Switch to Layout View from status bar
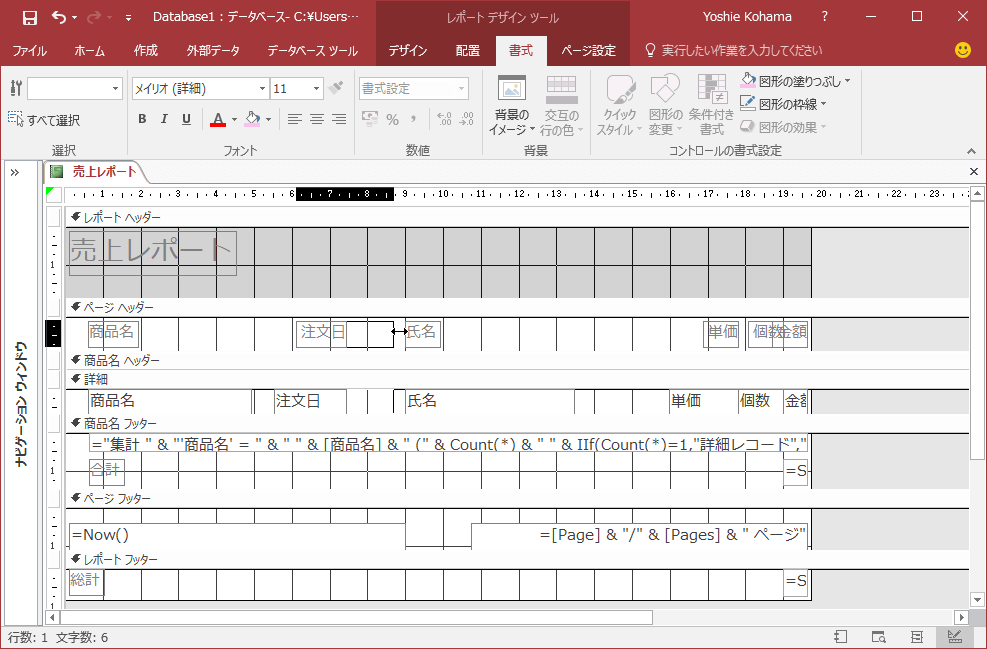The width and height of the screenshot is (987, 649). click(916, 637)
